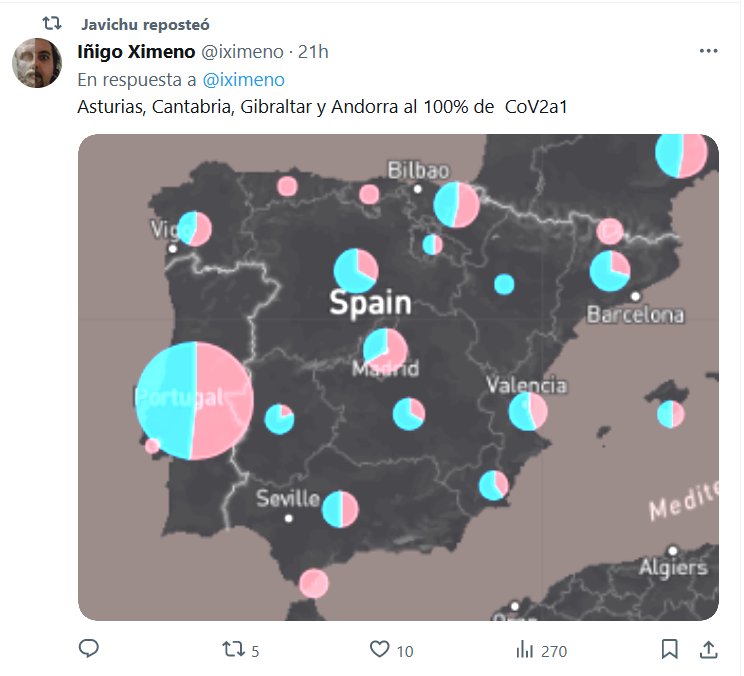Open the 21h timestamp link
Image resolution: width=744 pixels, height=676 pixels.
312,51
